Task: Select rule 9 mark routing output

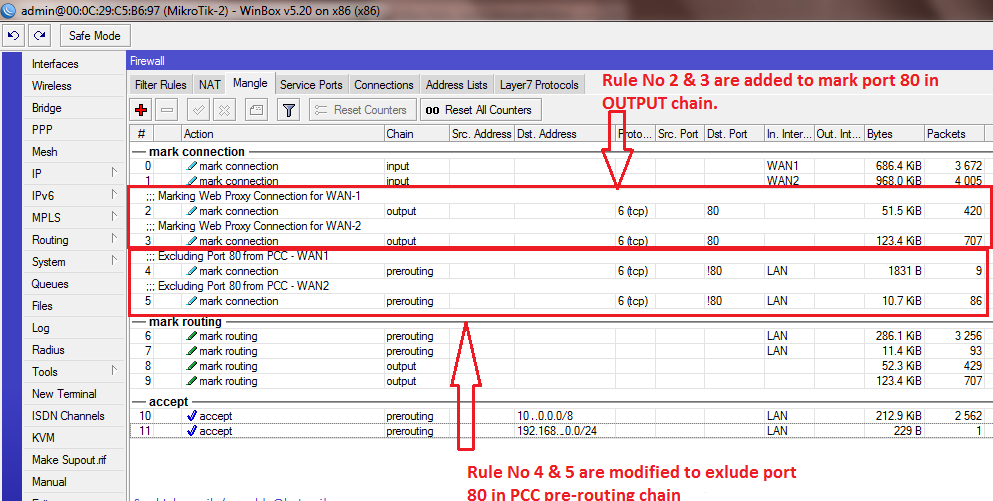Action: (559, 381)
